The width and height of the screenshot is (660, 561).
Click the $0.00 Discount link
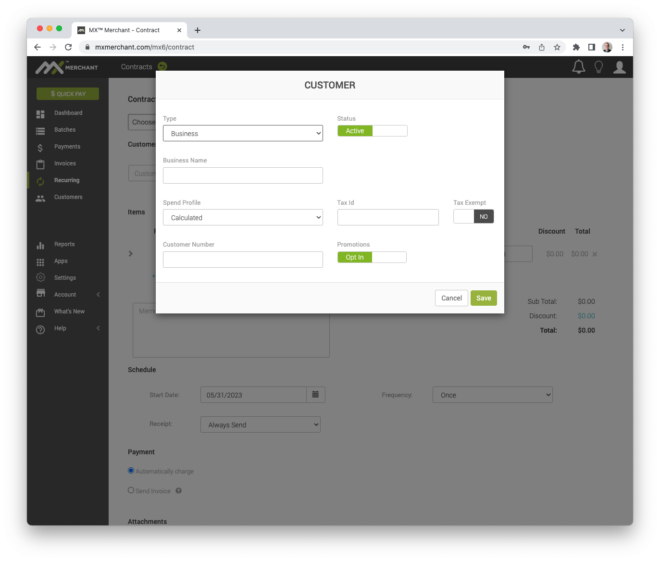click(x=586, y=316)
